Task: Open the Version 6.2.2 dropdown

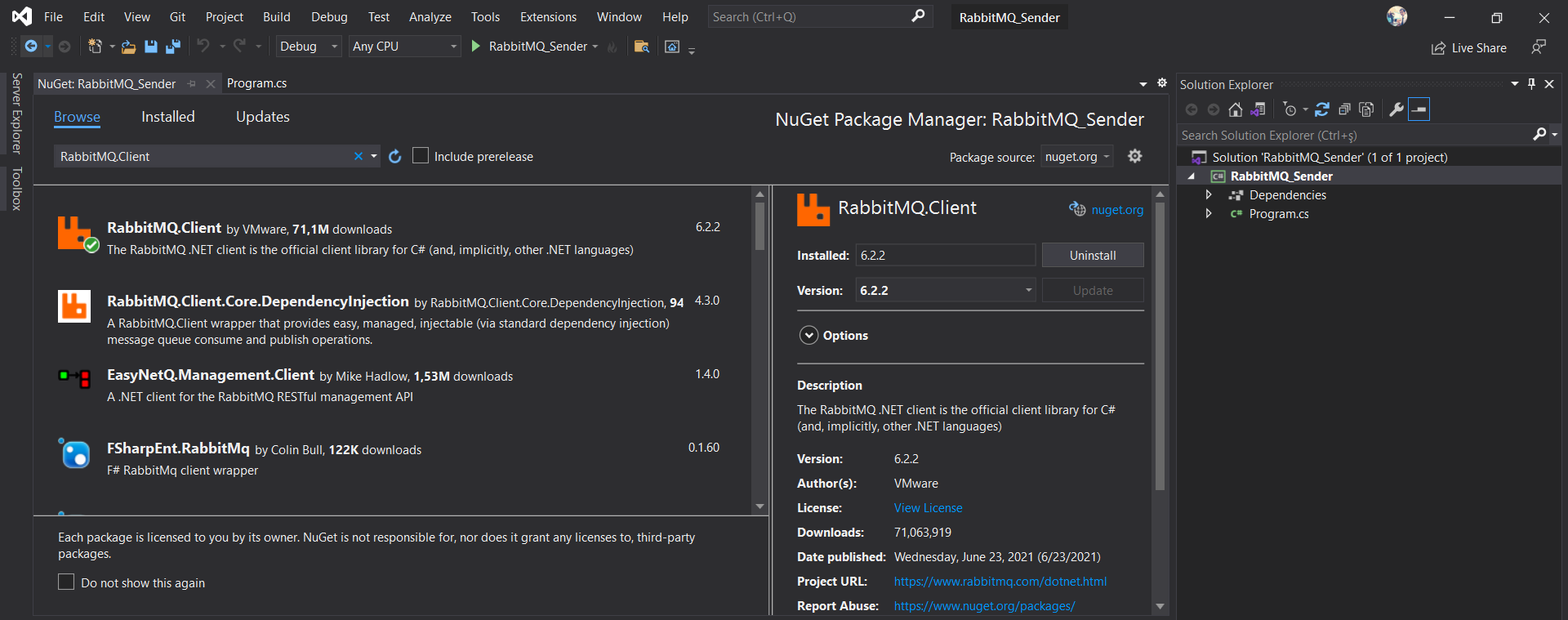Action: click(945, 291)
